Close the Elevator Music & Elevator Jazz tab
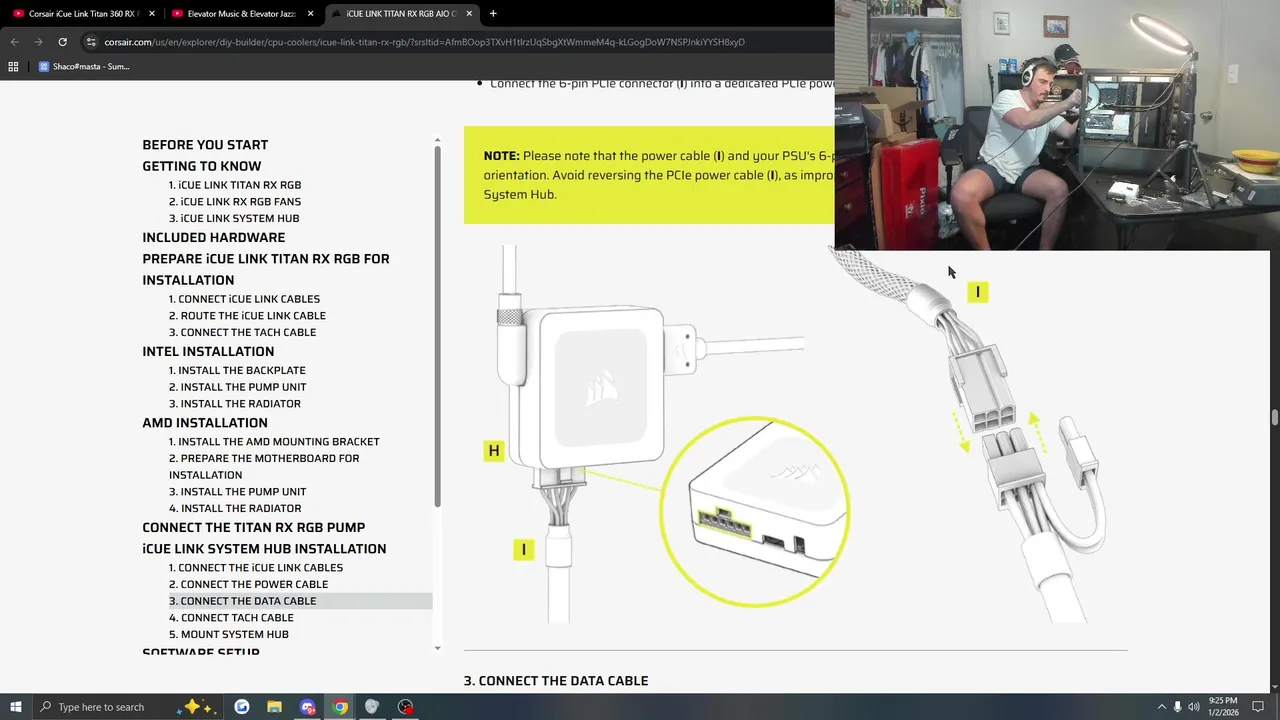Image resolution: width=1280 pixels, height=720 pixels. click(x=311, y=14)
